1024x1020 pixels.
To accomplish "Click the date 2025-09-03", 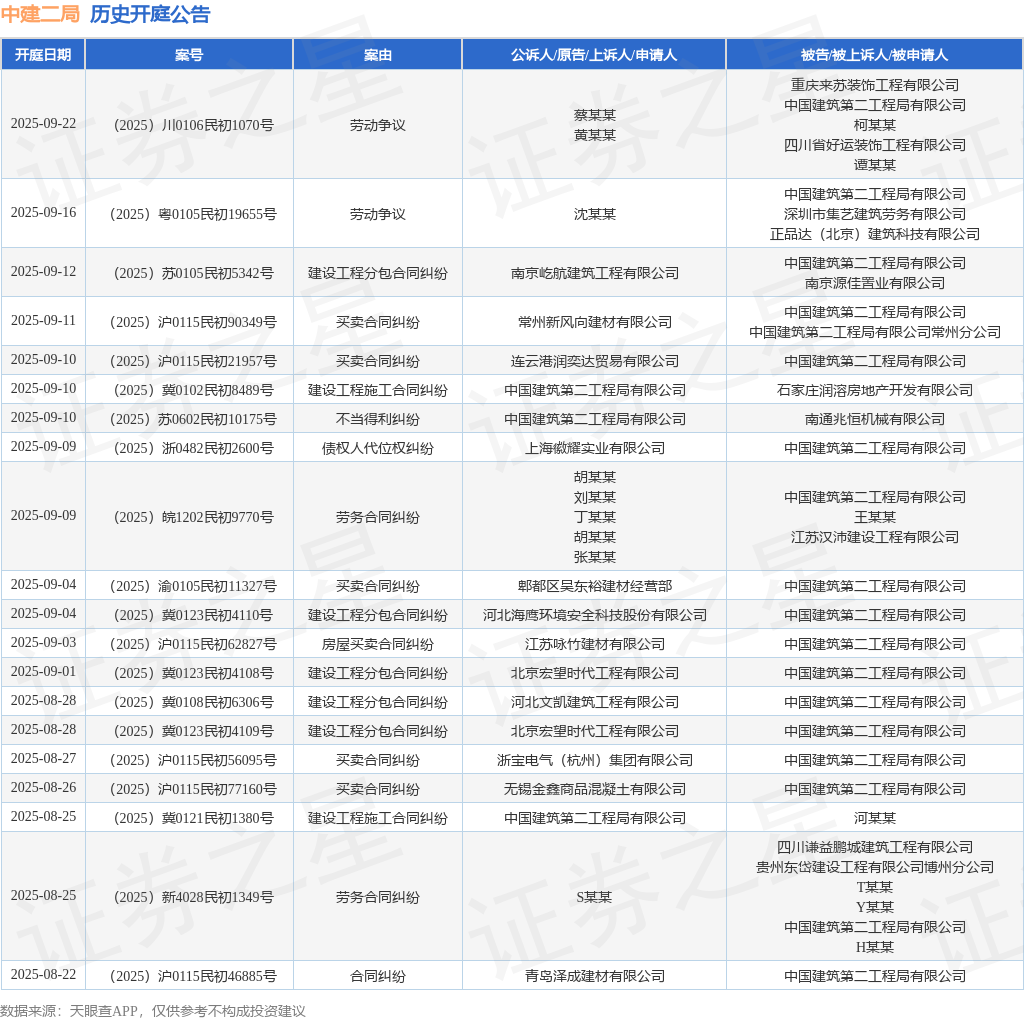I will (43, 643).
